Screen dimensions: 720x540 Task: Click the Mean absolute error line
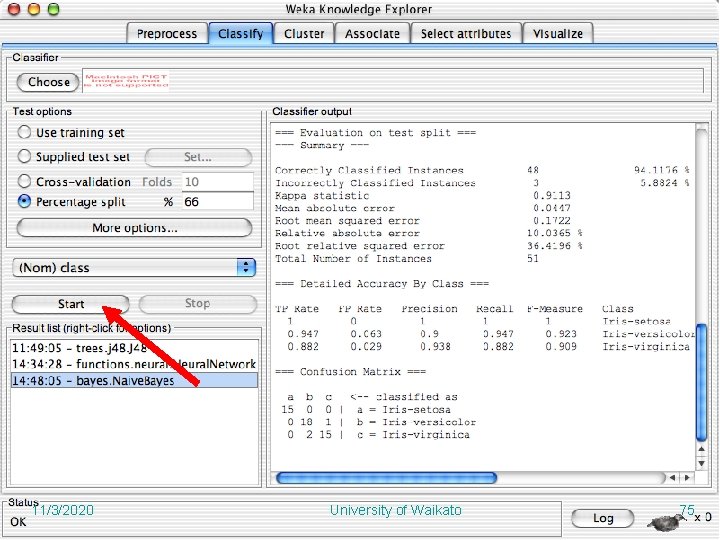(423, 208)
